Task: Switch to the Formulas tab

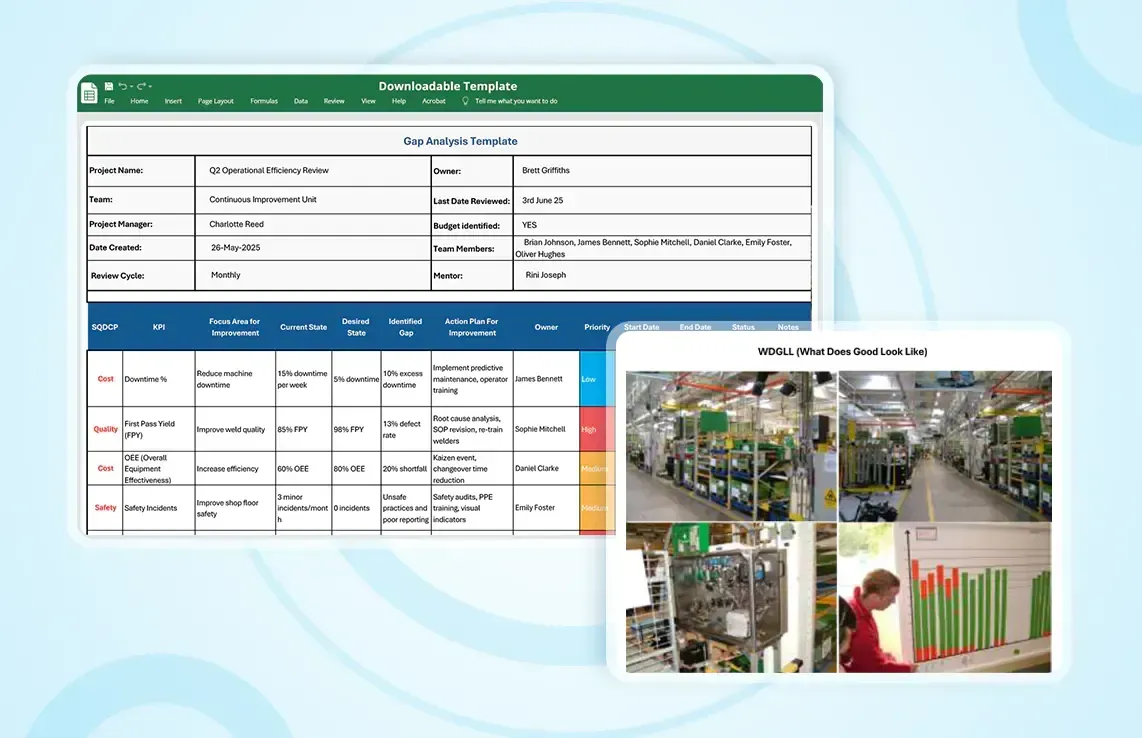Action: pyautogui.click(x=263, y=101)
